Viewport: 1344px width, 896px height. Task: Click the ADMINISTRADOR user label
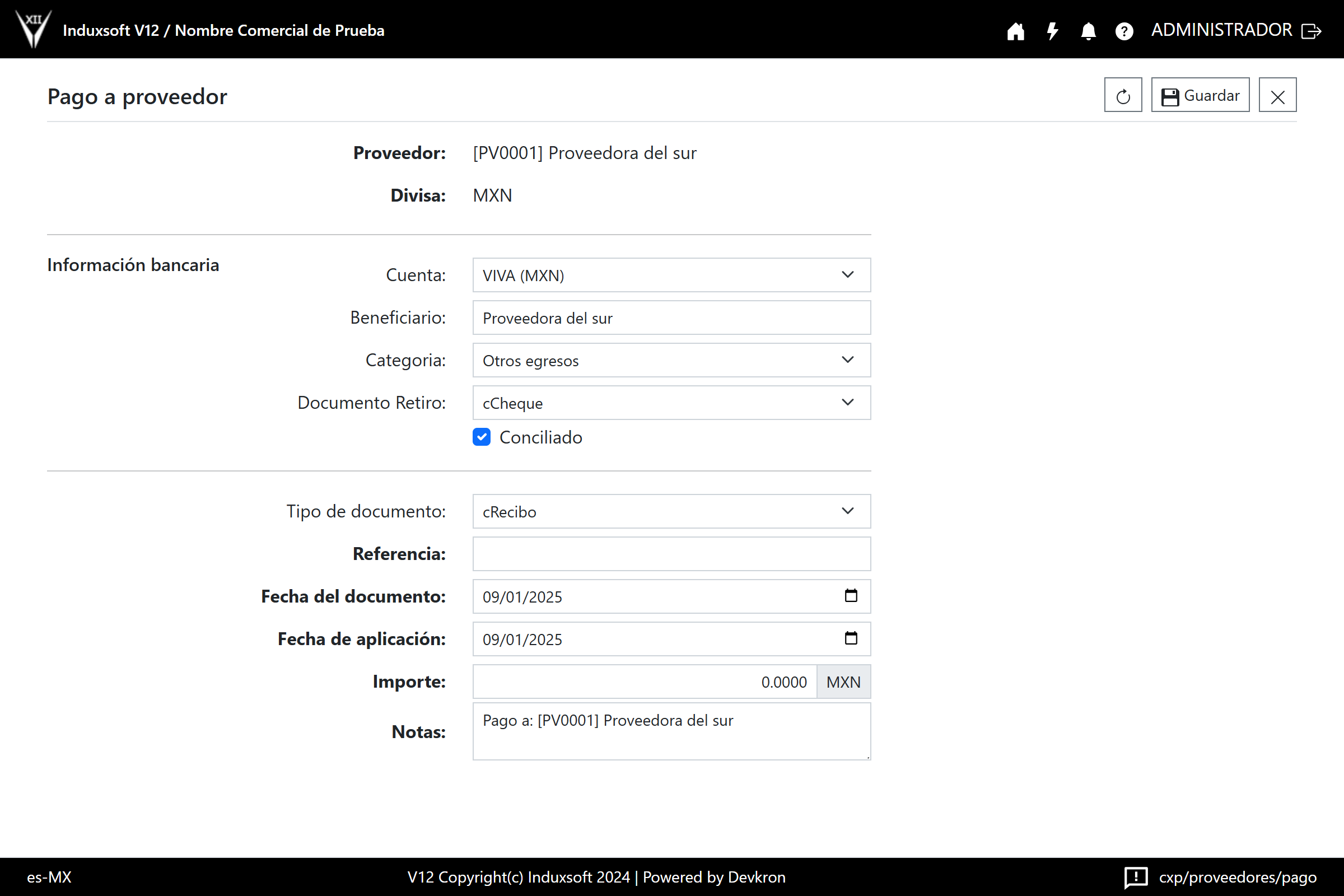(1221, 30)
